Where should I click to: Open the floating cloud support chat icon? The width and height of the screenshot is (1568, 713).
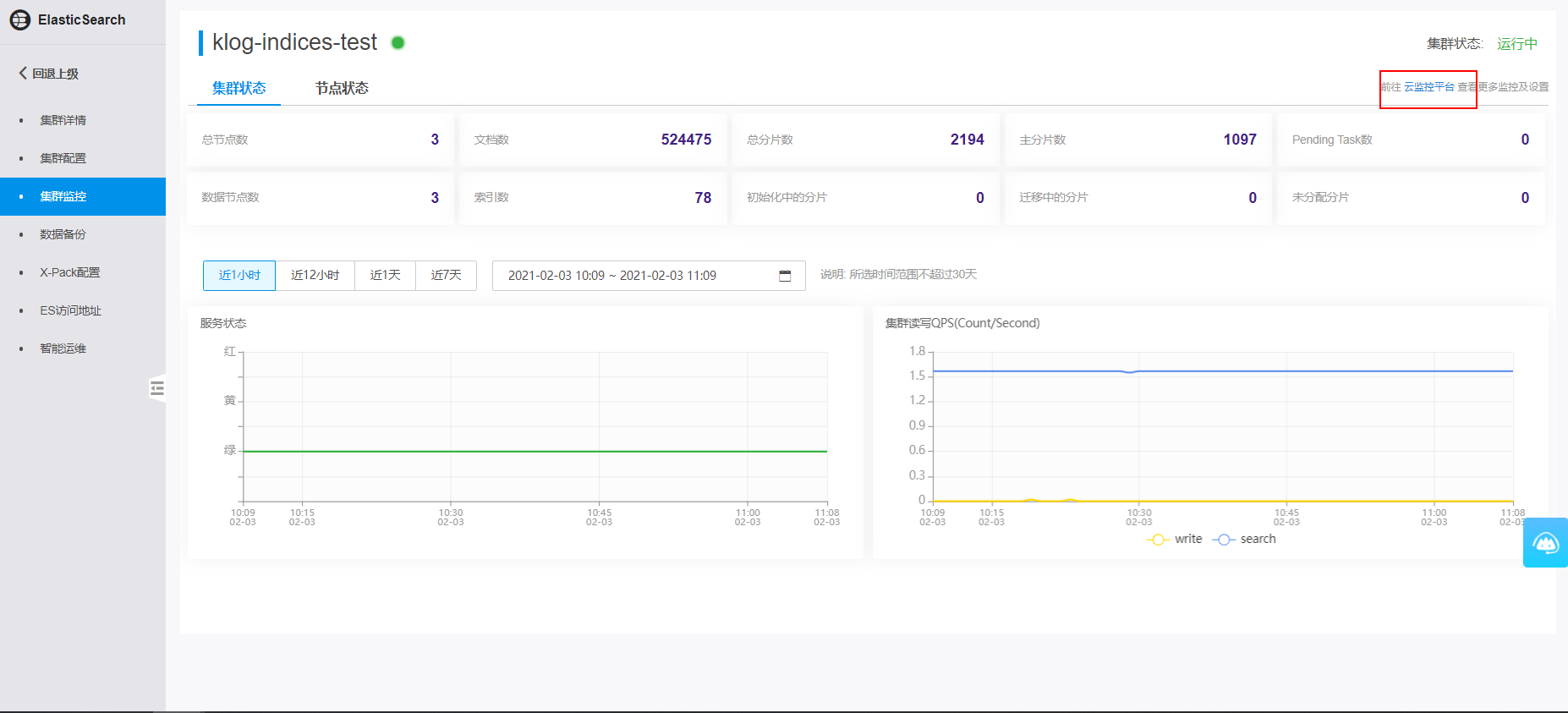(x=1545, y=543)
